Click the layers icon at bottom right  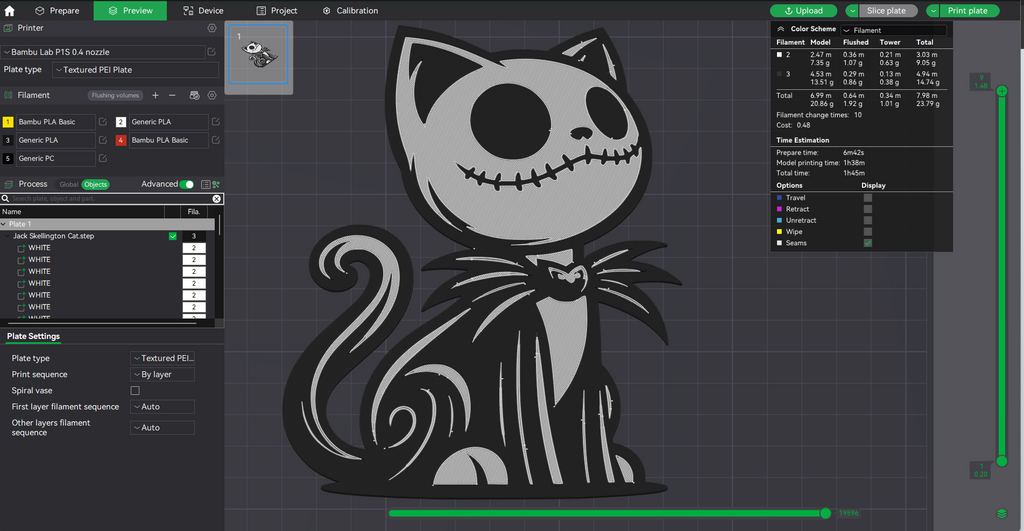[1002, 513]
